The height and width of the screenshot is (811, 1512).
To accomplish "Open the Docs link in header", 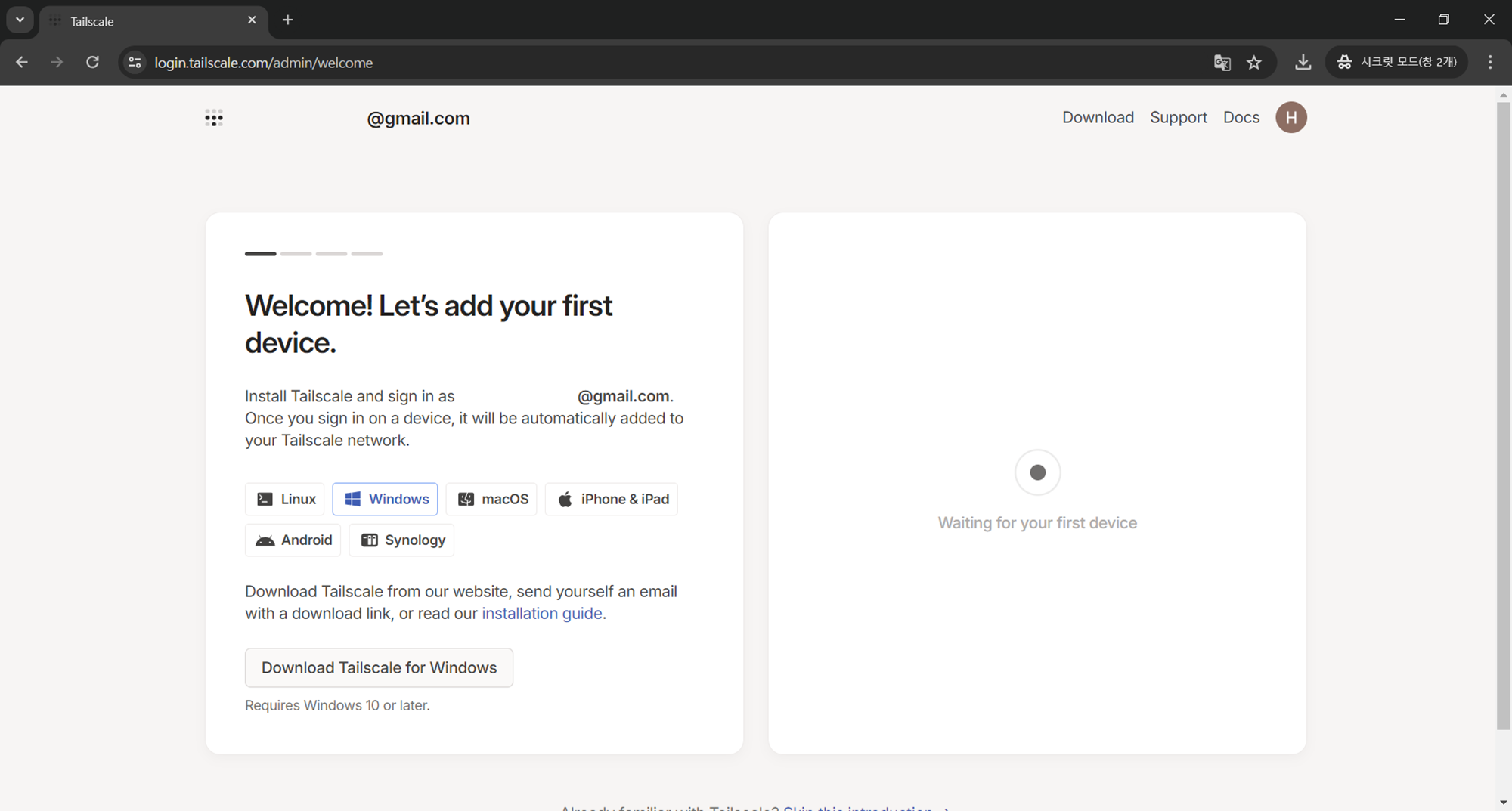I will pyautogui.click(x=1241, y=117).
